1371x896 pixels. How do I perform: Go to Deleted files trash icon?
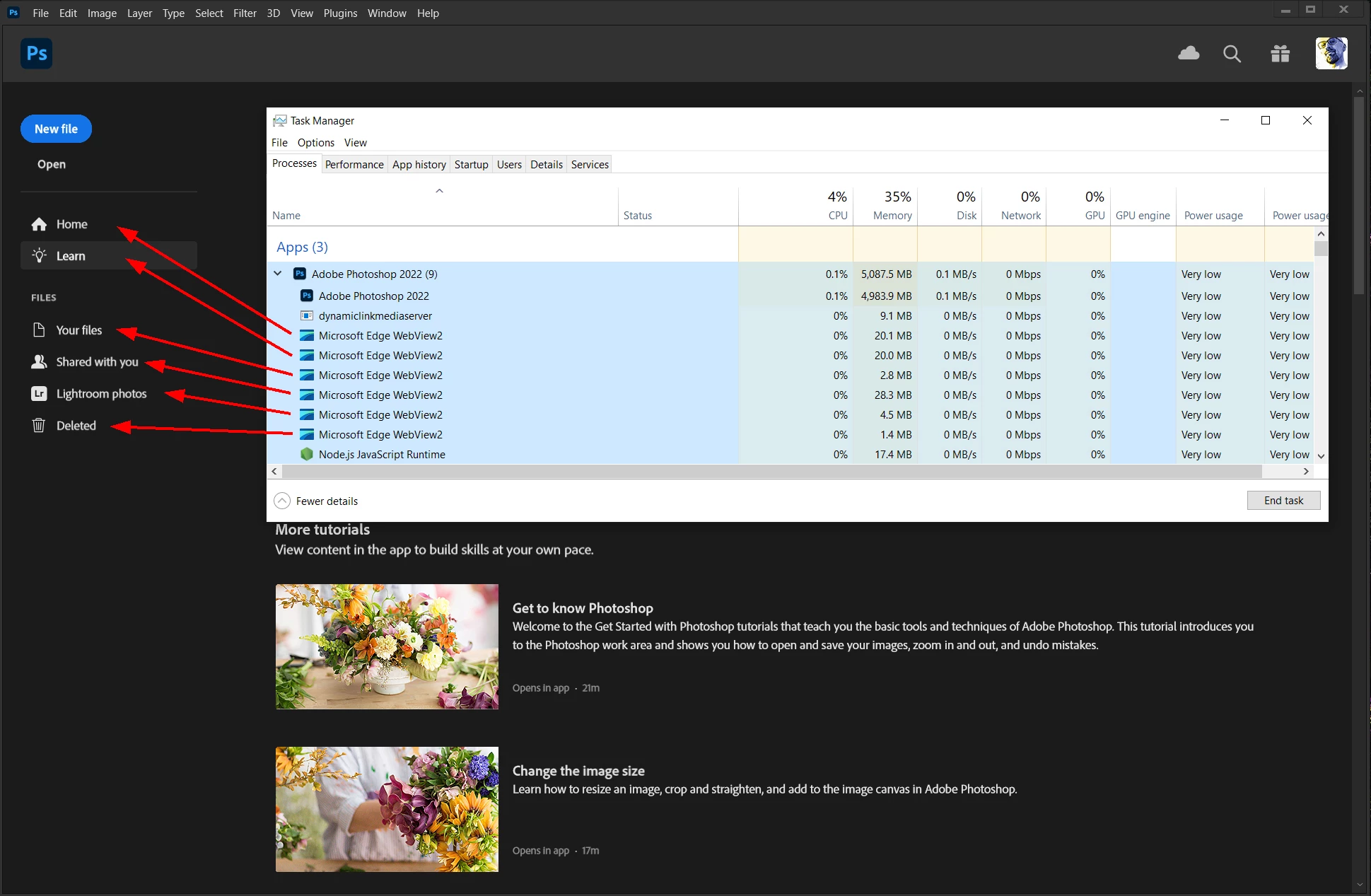[x=39, y=426]
